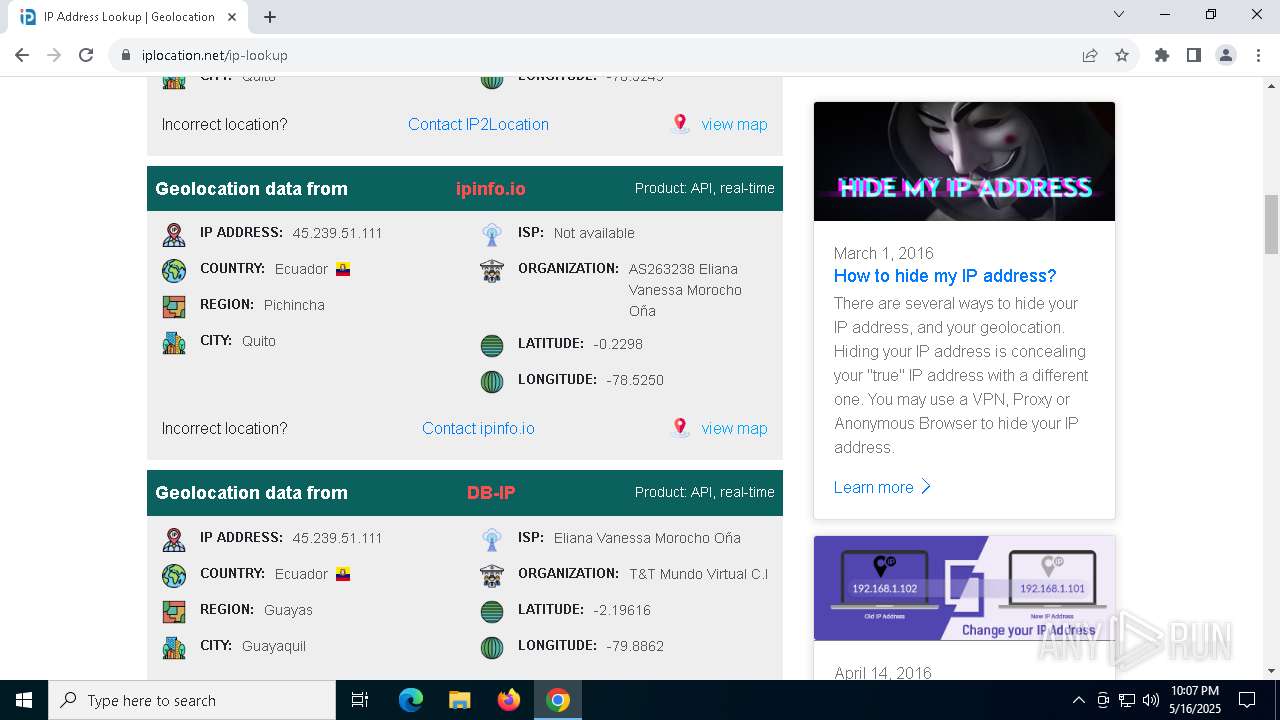1280x720 pixels.
Task: Click ipinfo.io IP address pin icon
Action: tap(174, 235)
